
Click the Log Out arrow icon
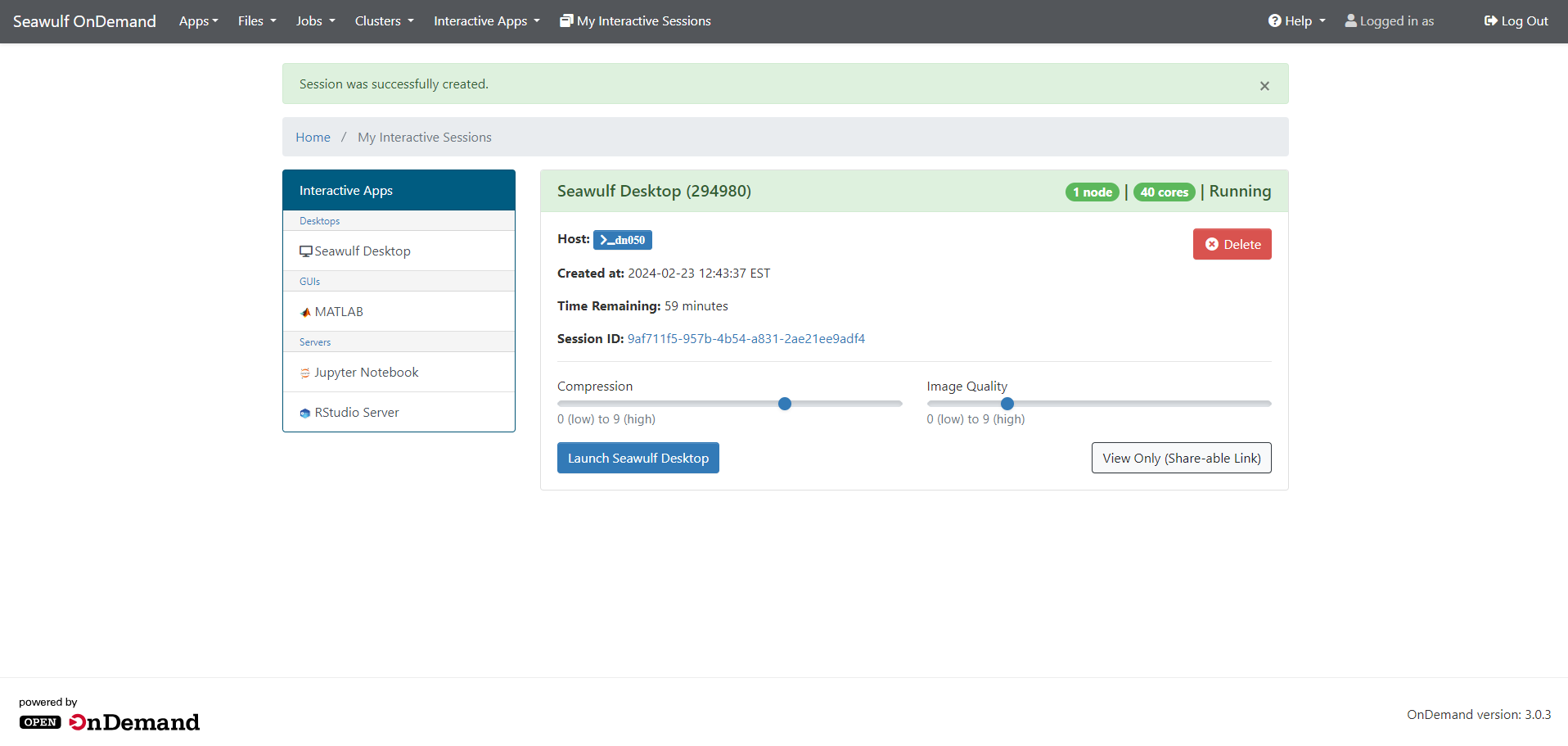tap(1490, 20)
